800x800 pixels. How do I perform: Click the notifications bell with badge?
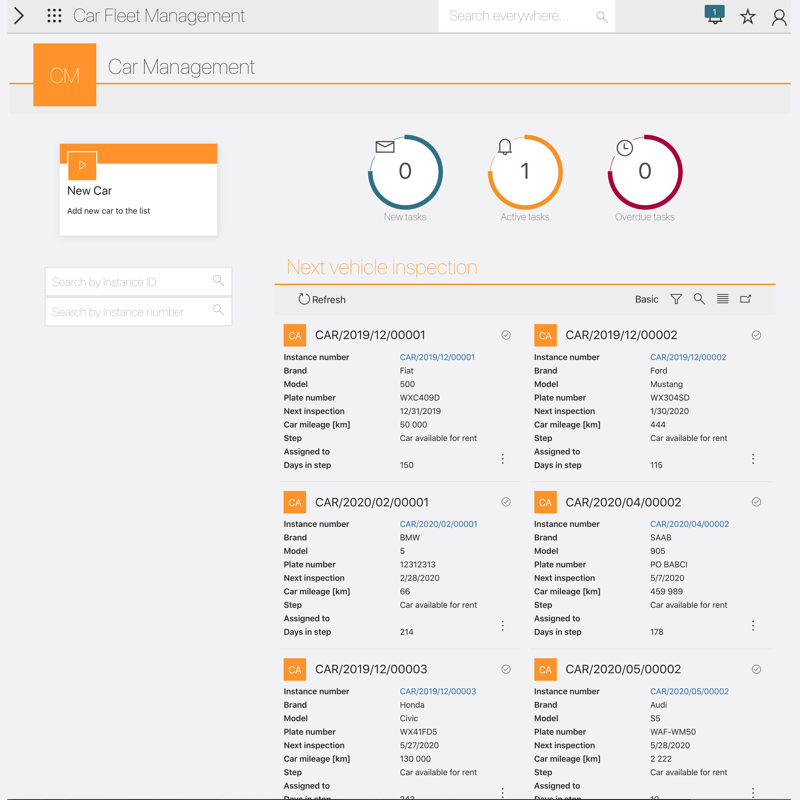(714, 15)
